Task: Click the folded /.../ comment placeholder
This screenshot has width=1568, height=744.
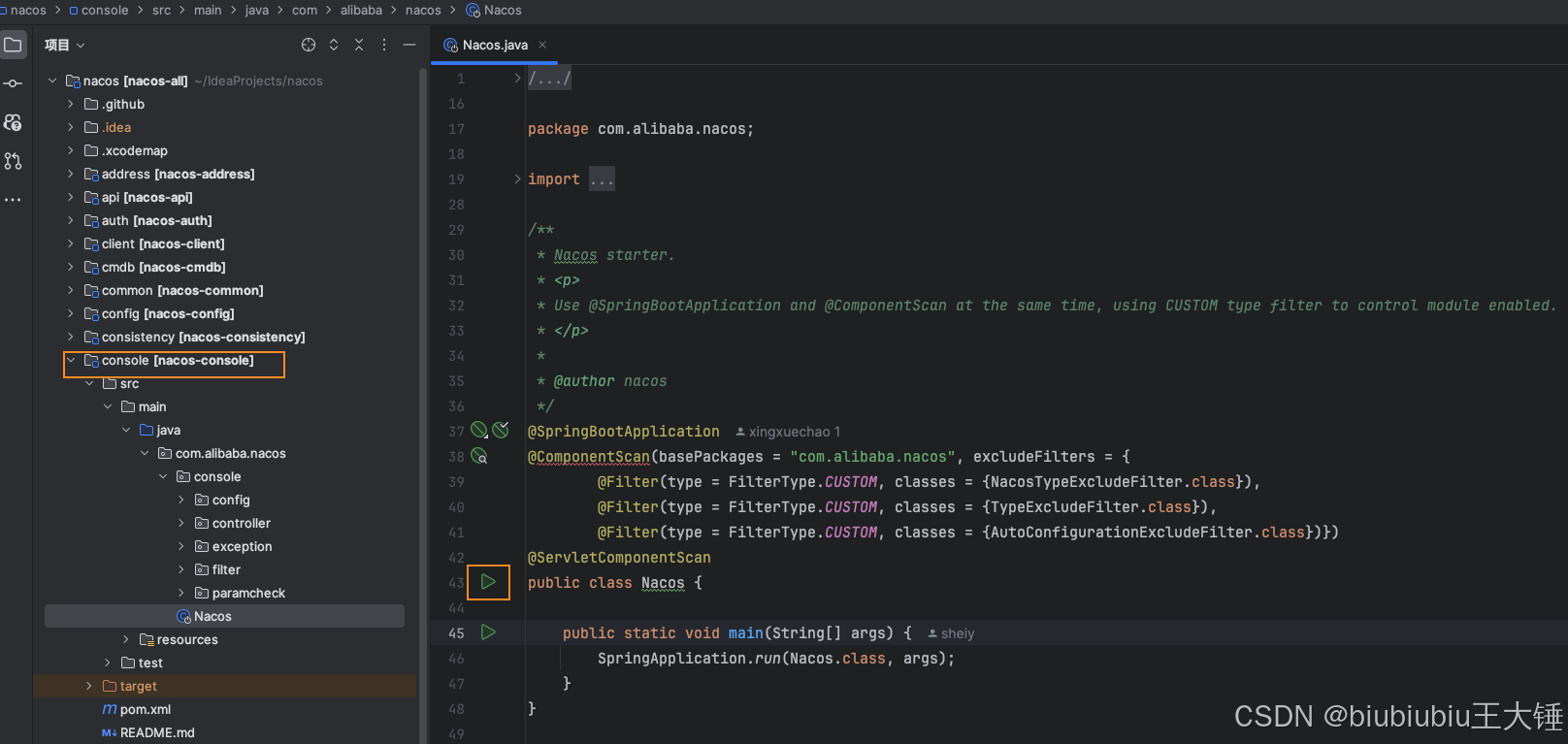Action: [x=549, y=79]
